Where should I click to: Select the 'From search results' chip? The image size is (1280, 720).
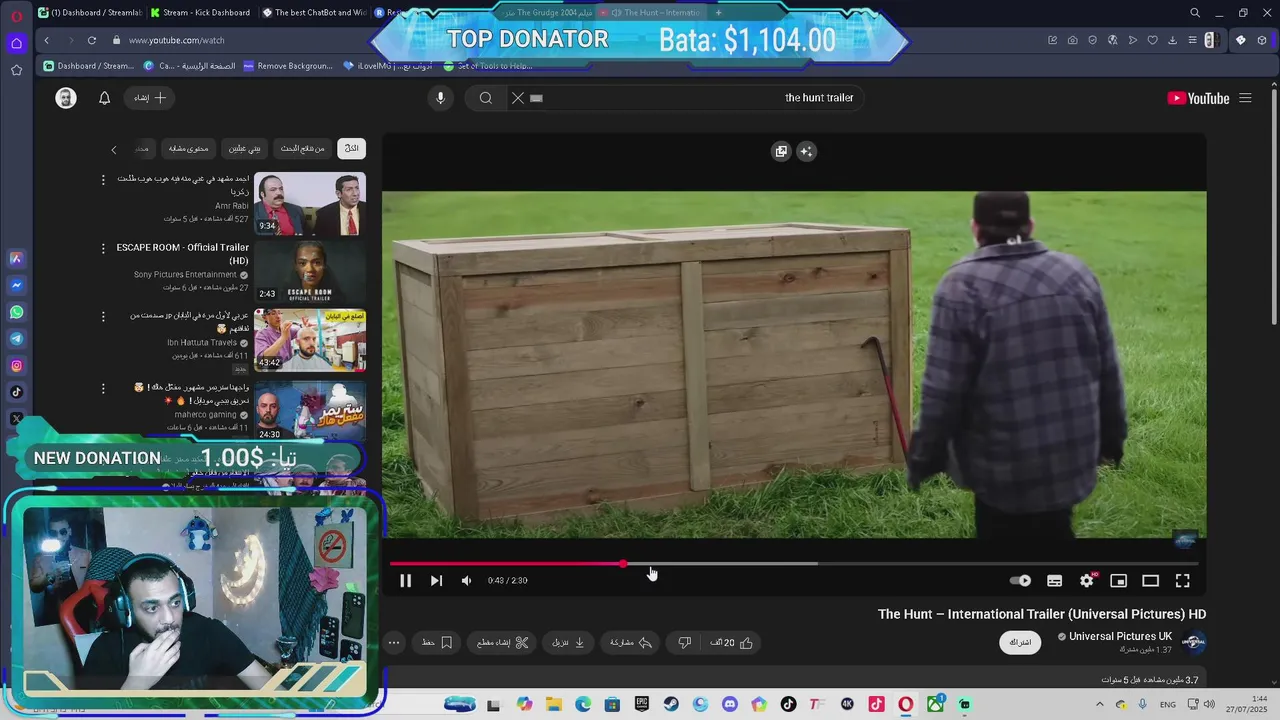303,148
